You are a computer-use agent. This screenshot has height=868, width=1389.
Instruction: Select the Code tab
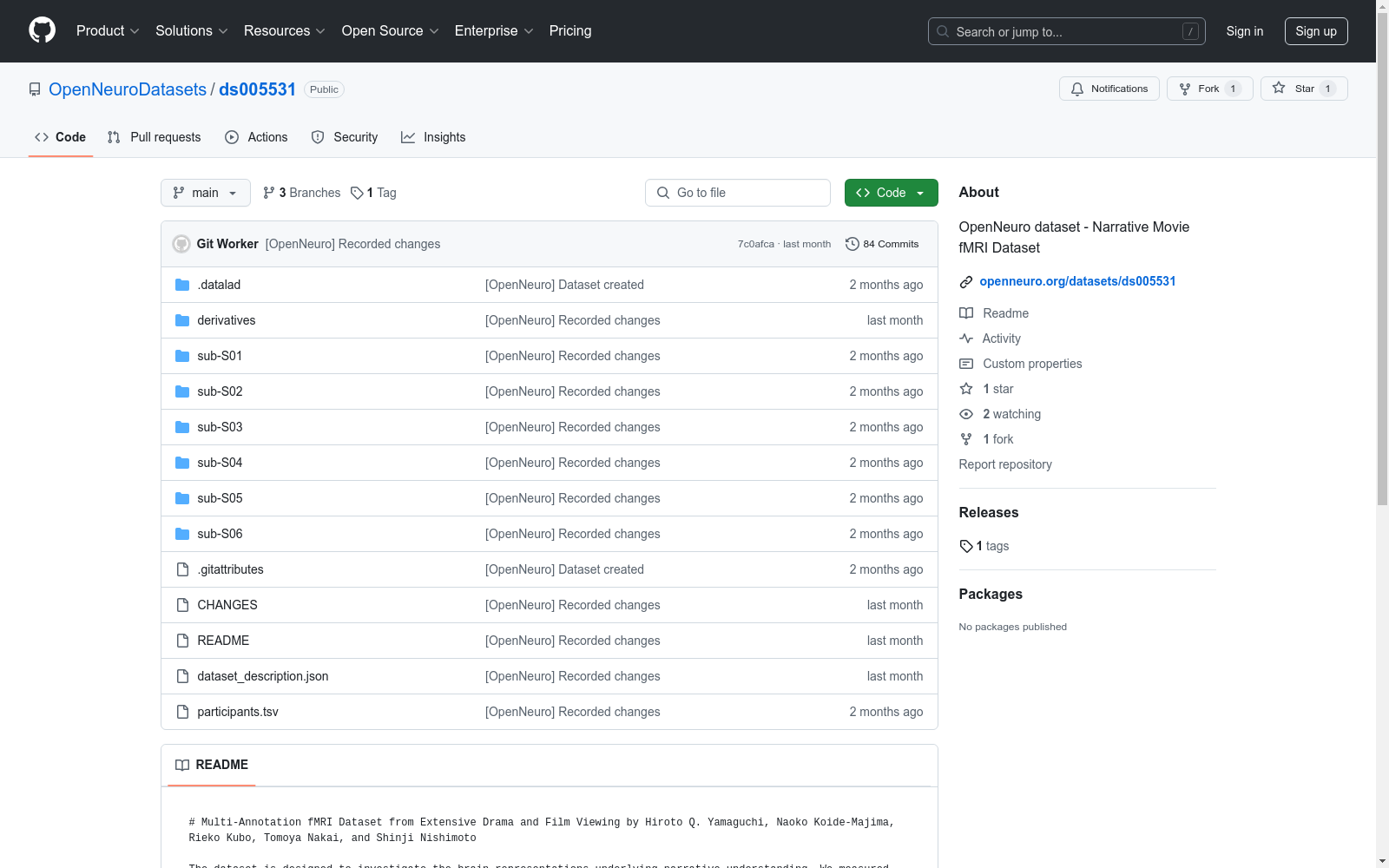tap(61, 137)
